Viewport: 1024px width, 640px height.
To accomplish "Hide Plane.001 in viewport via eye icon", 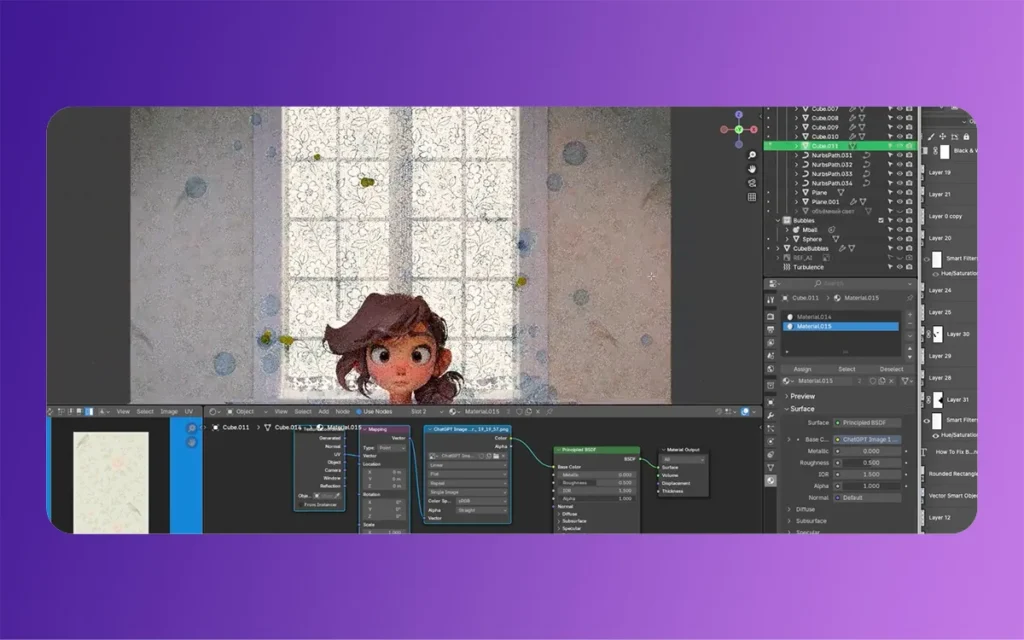I will [899, 202].
